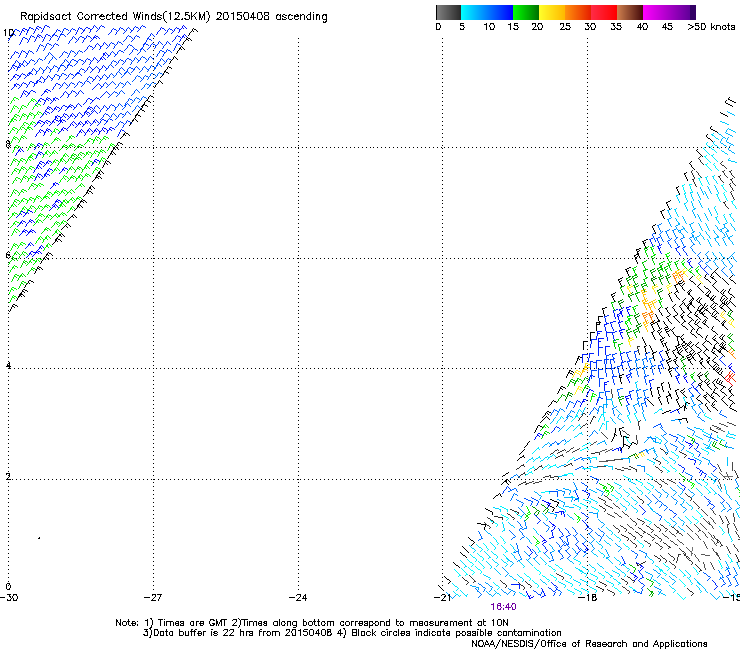Viewport: 740px width, 650px height.
Task: Click note 'Data buffer is 22 hrs'
Action: click(204, 633)
